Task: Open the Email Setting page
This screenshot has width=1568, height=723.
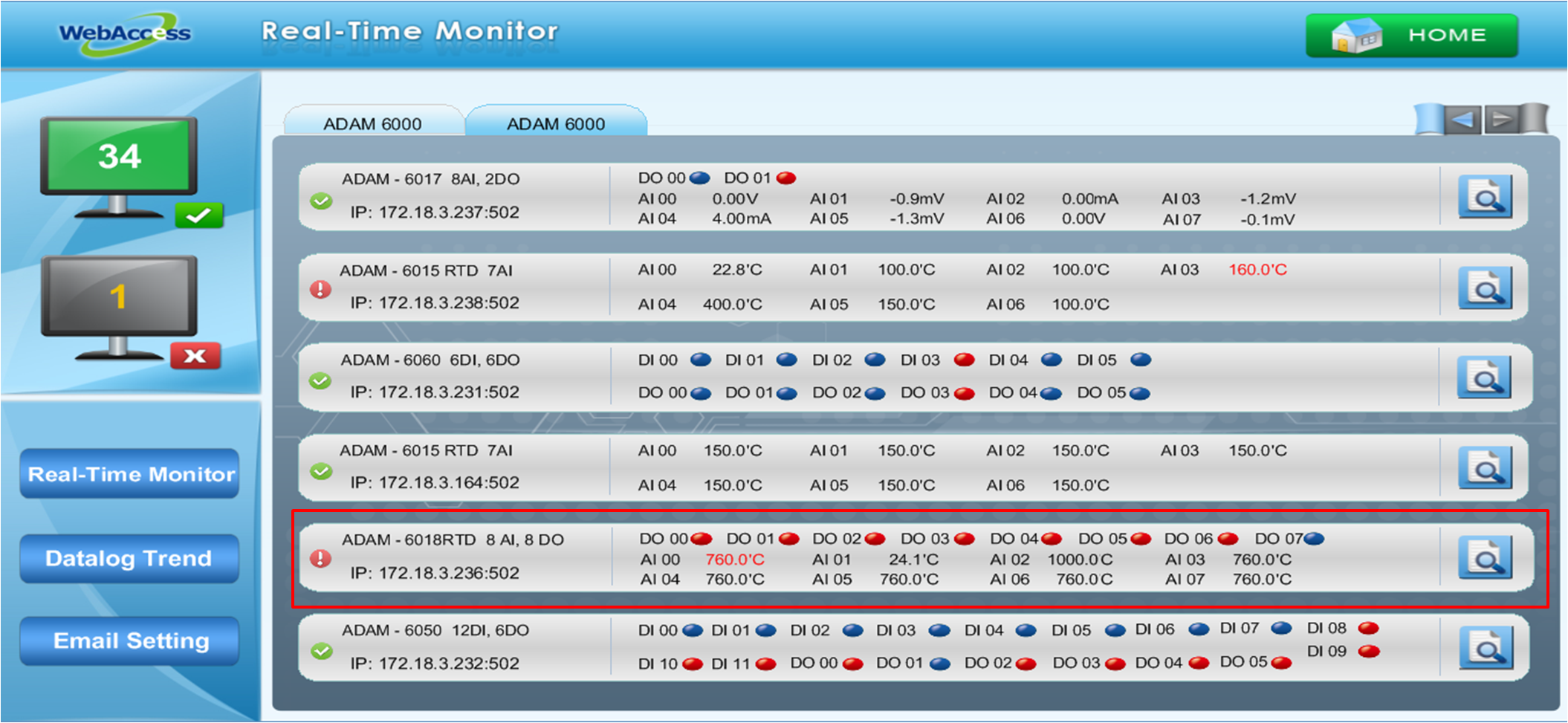Action: point(130,641)
